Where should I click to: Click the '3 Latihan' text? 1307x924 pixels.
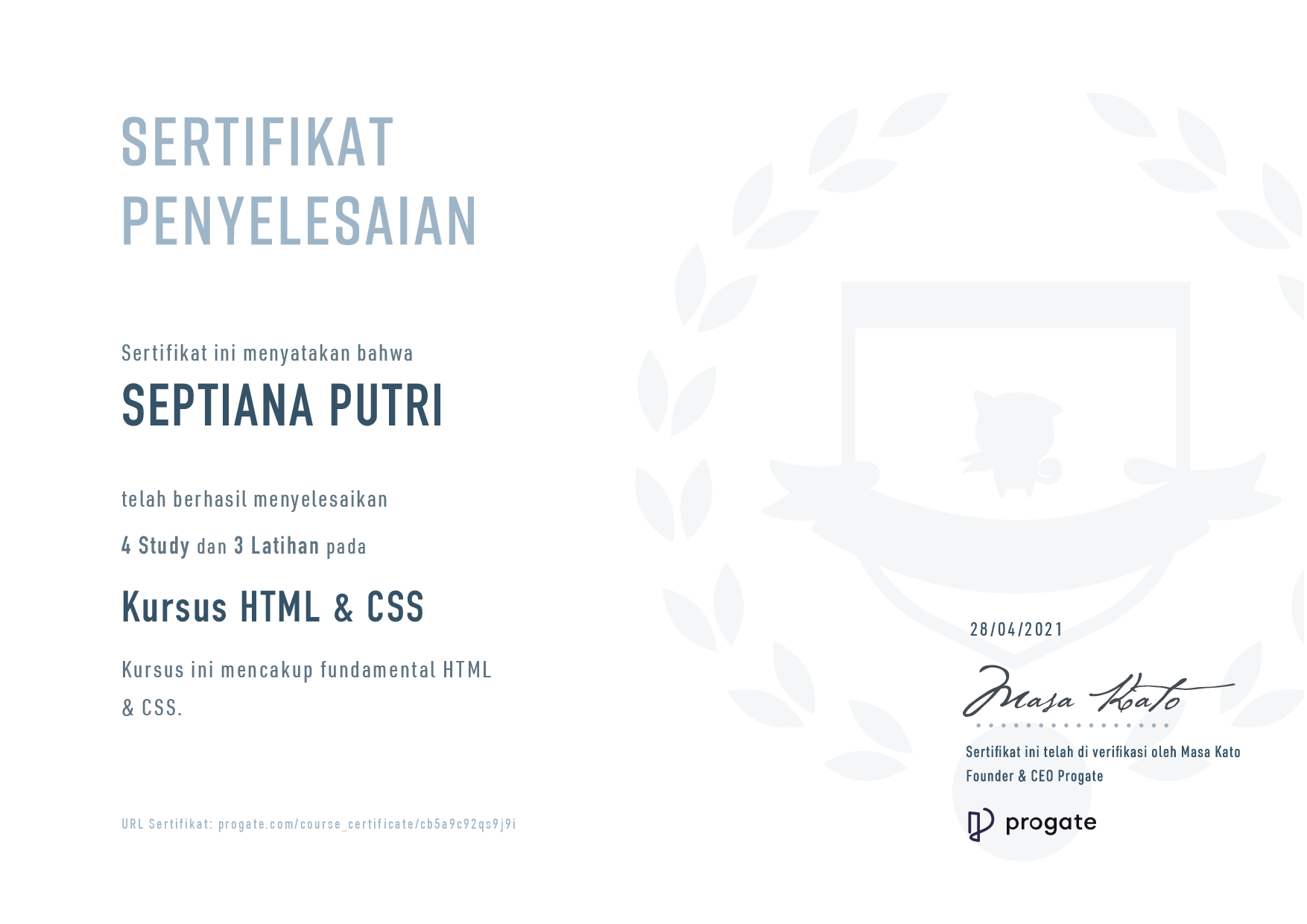coord(276,546)
